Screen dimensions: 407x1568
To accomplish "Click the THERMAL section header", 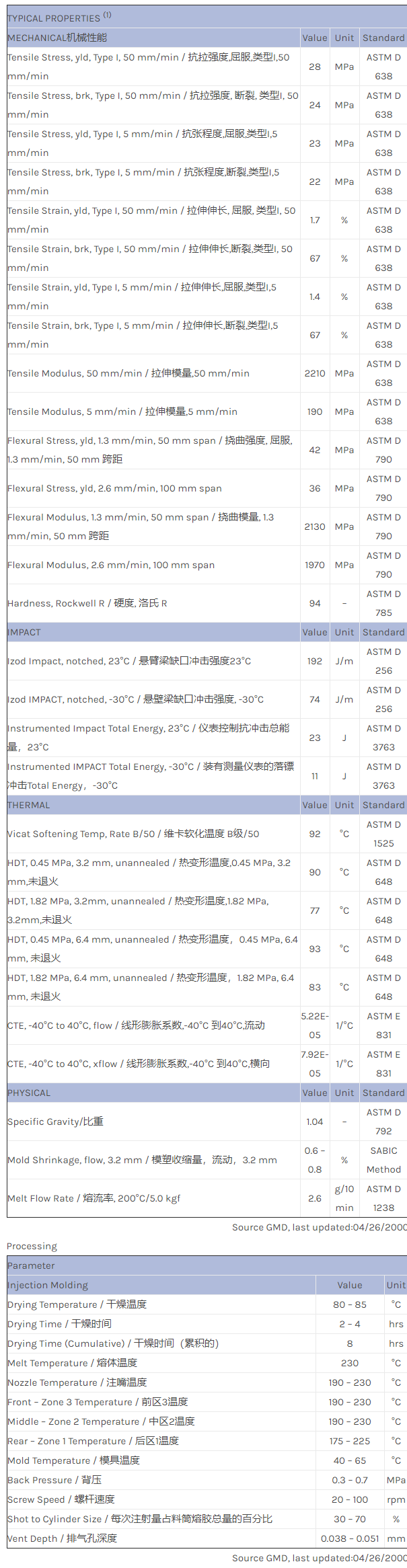I will click(29, 805).
